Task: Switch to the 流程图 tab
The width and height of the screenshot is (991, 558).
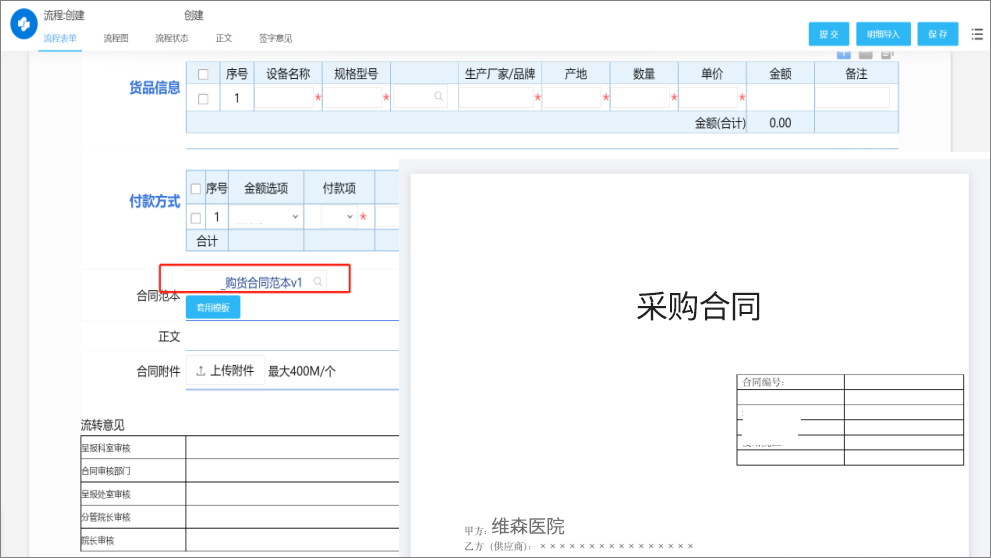Action: click(x=116, y=38)
